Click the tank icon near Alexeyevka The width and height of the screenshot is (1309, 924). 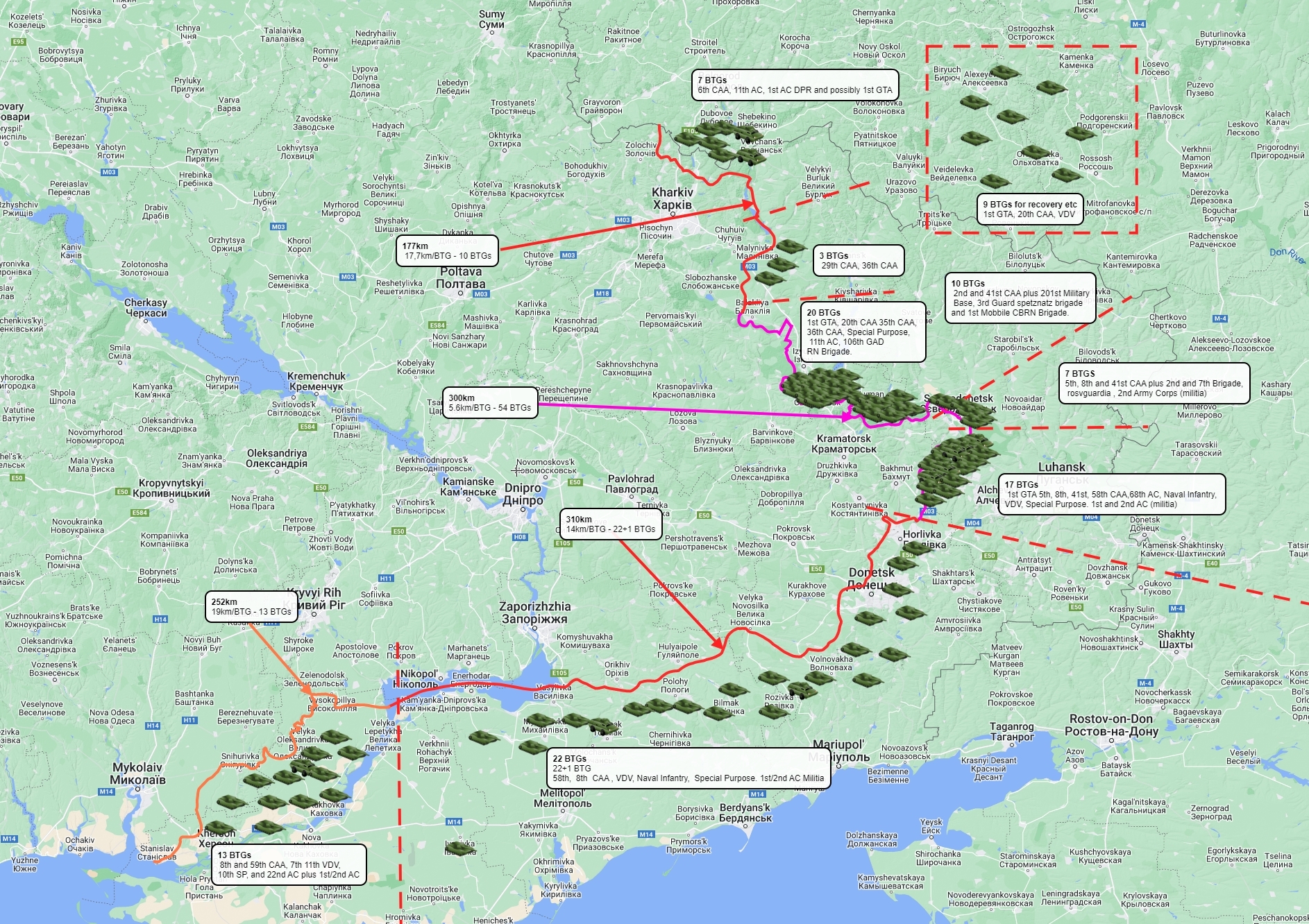pos(1004,73)
